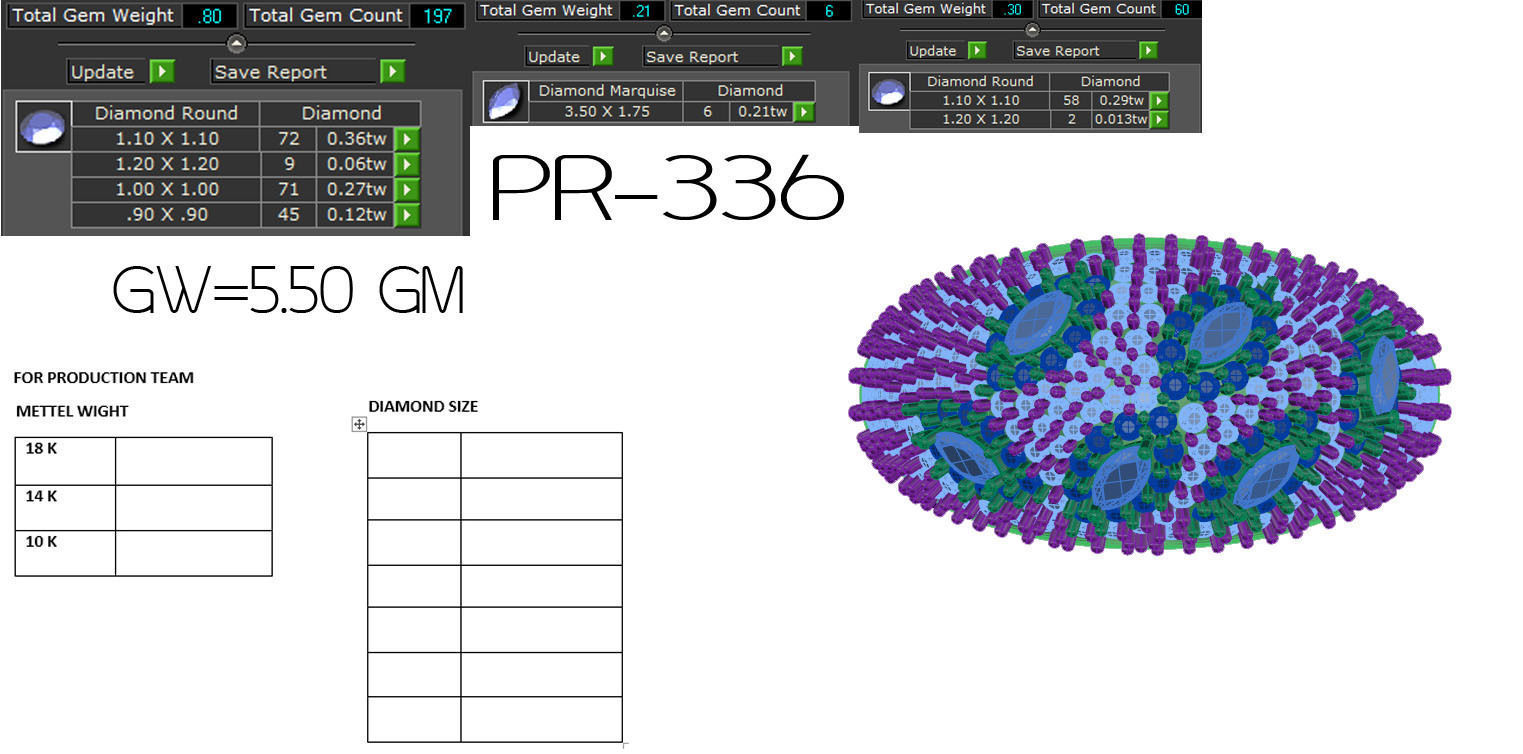The height and width of the screenshot is (754, 1523).
Task: Click green arrow on the 0.013tw row
Action: coord(1158,120)
